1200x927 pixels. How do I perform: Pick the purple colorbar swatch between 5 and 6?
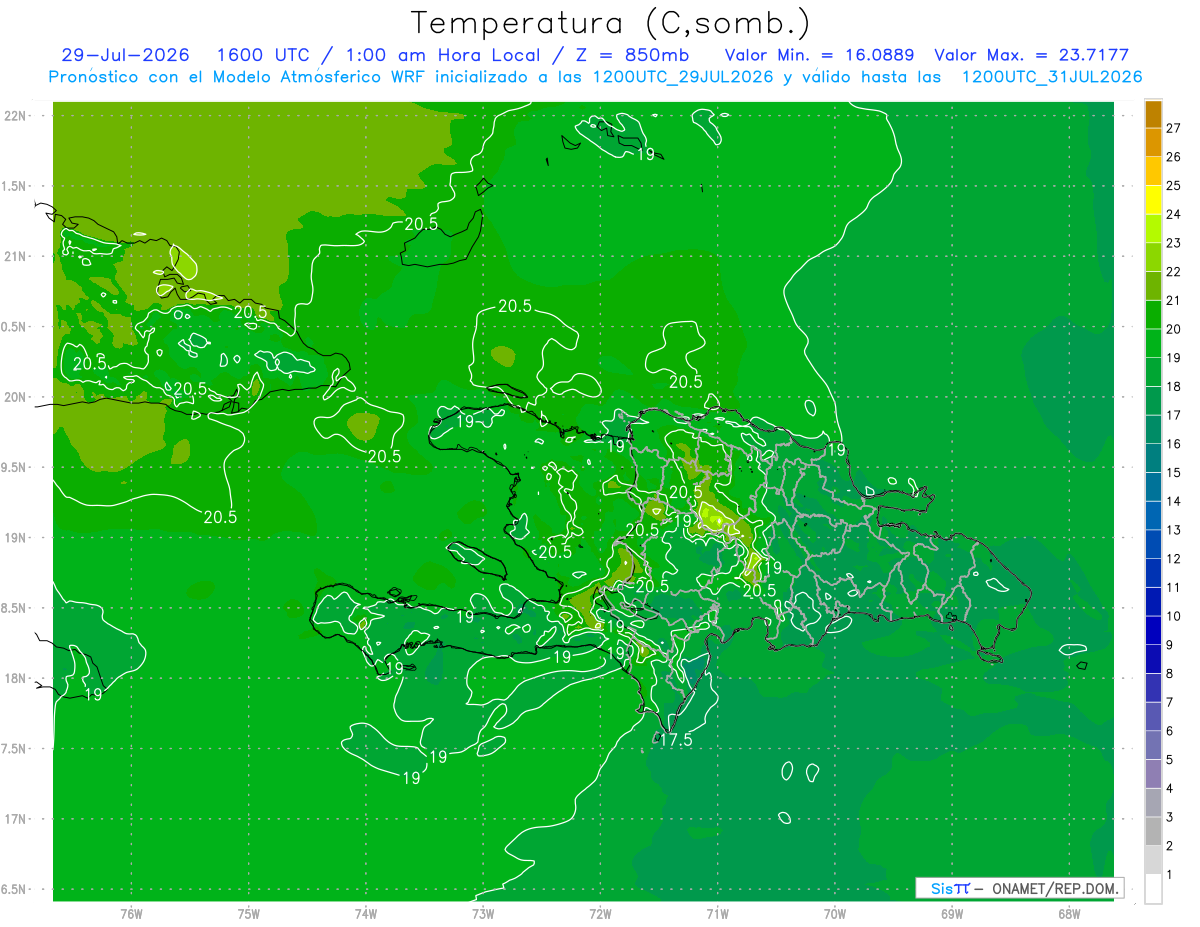(1153, 745)
